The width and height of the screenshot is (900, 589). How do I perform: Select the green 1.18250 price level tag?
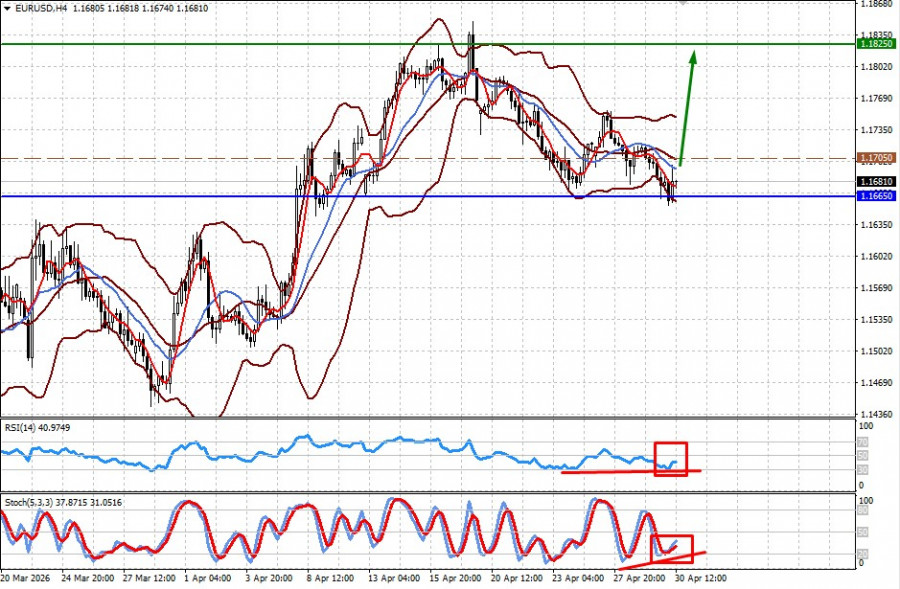pos(876,44)
